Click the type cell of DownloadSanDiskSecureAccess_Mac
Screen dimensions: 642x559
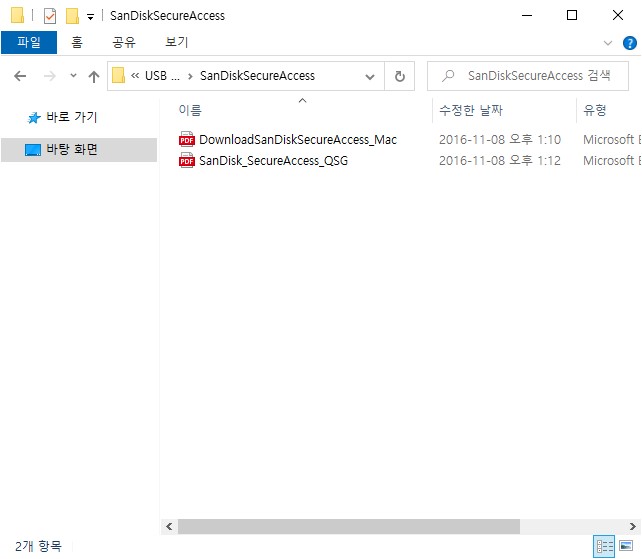[612, 140]
